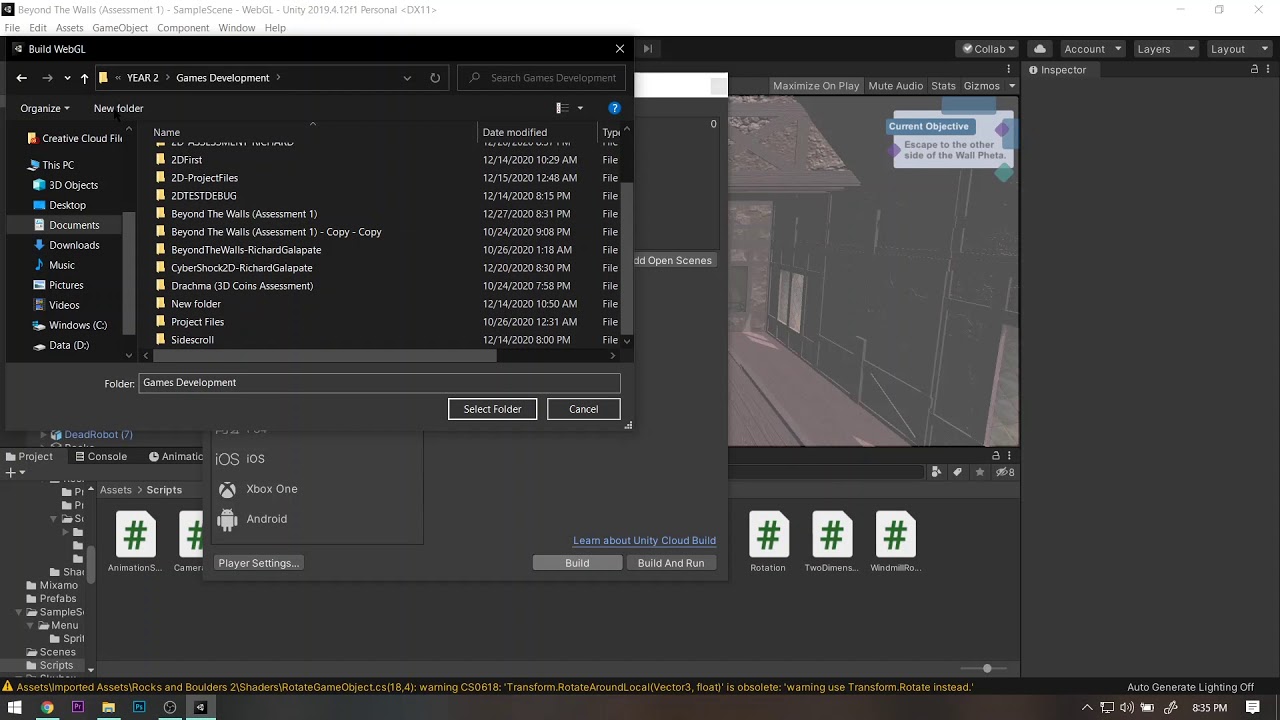Open Windows Start menu

(14, 707)
